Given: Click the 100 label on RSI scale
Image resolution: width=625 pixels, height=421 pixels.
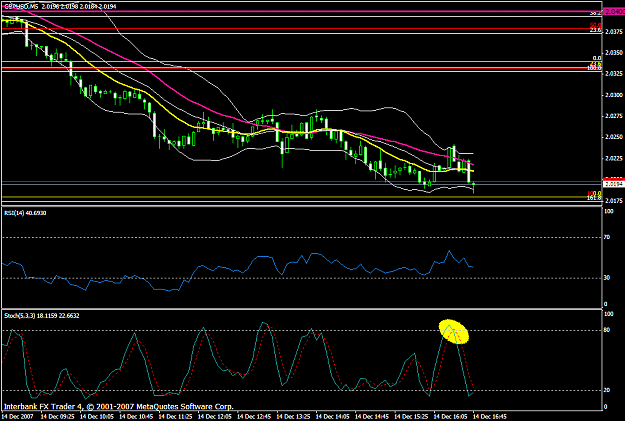Looking at the screenshot, I should click(x=609, y=211).
